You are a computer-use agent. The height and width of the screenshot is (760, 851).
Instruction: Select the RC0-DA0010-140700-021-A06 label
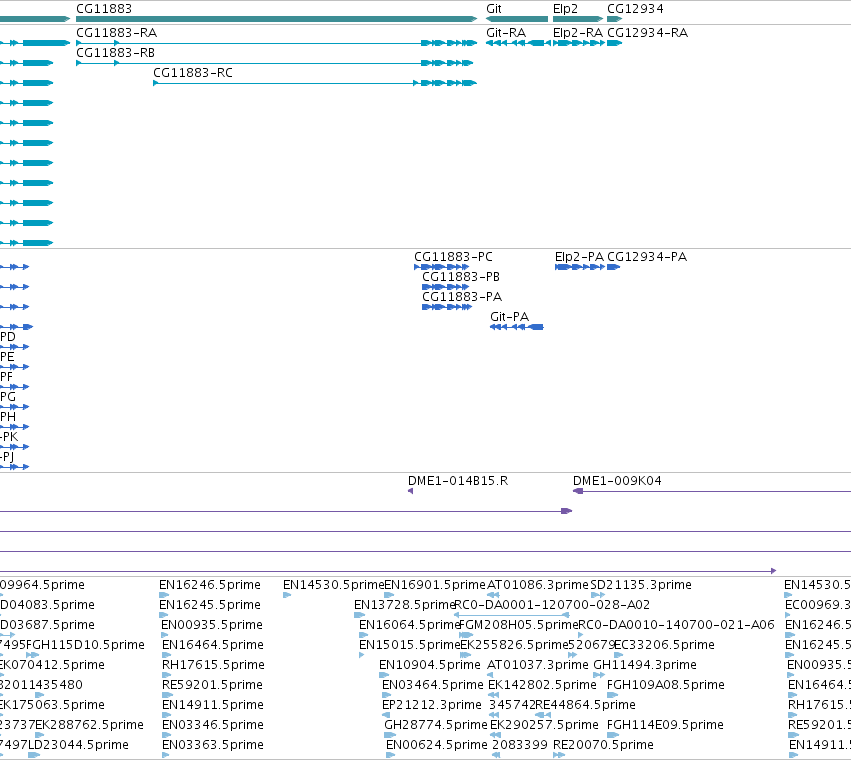click(676, 625)
